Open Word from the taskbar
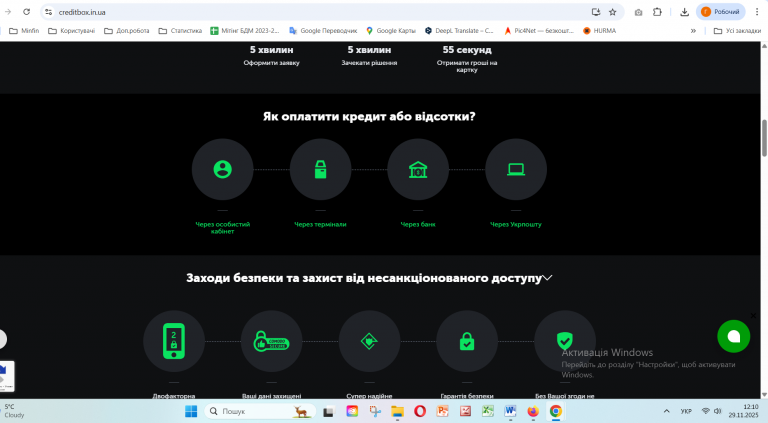 [510, 411]
